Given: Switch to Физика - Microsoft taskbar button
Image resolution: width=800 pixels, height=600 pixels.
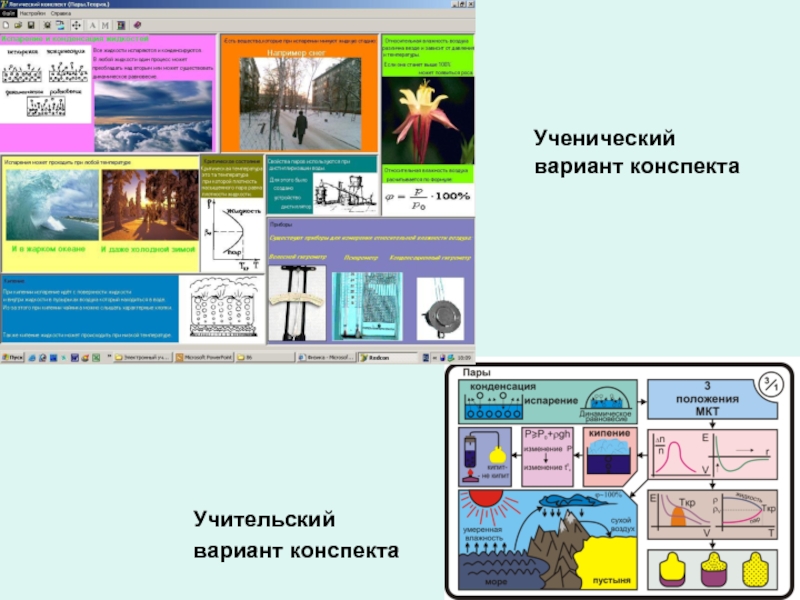Looking at the screenshot, I should [x=326, y=358].
